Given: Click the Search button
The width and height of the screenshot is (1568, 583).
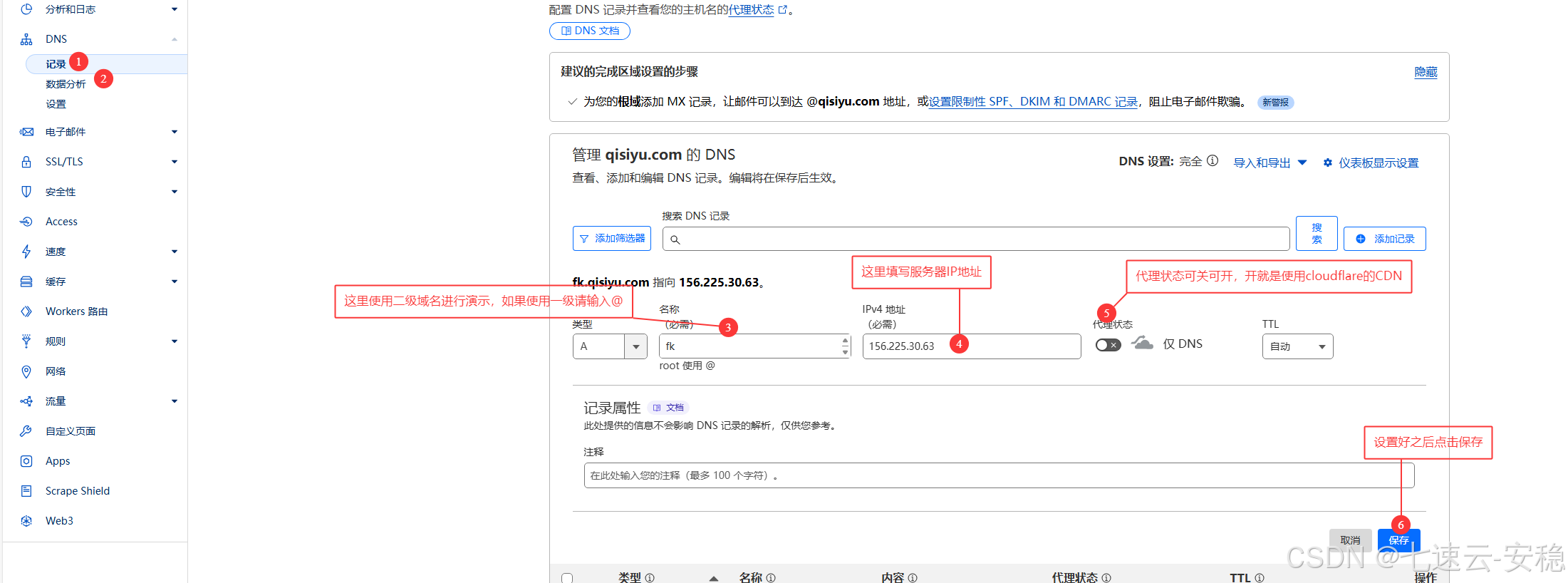Looking at the screenshot, I should tap(1317, 233).
